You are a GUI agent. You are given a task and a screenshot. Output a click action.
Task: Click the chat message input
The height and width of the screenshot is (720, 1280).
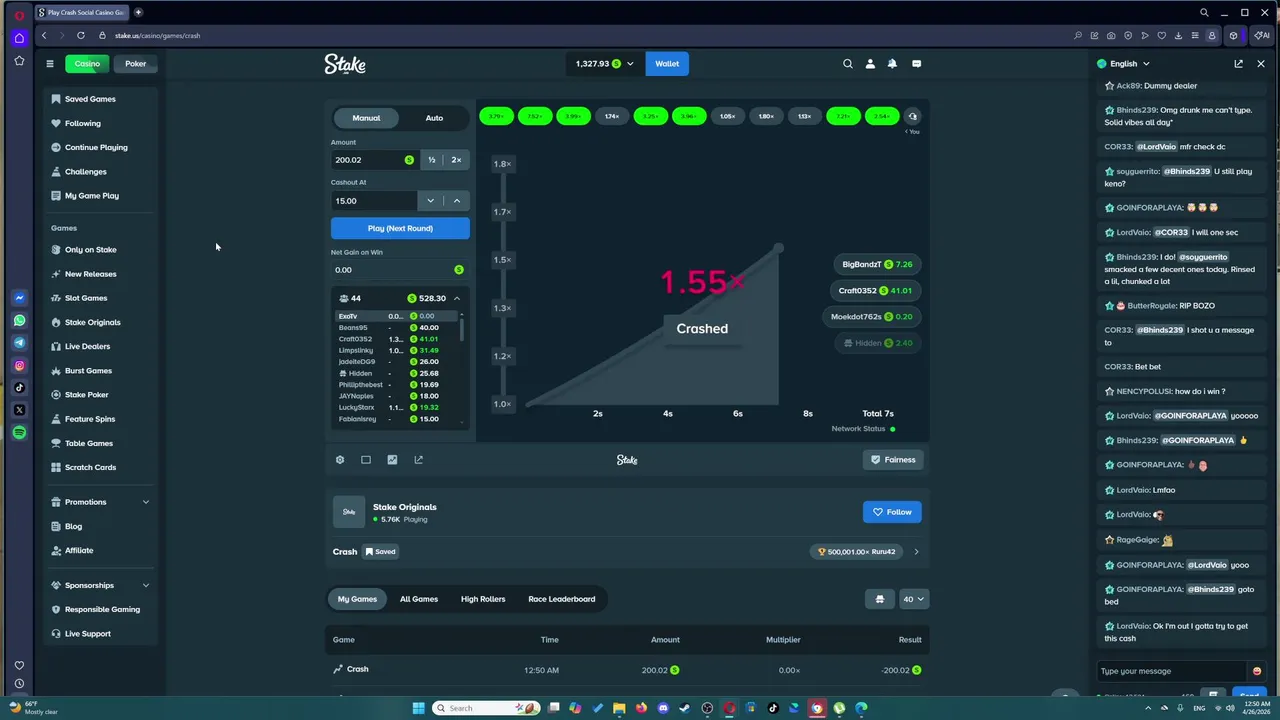coord(1170,671)
